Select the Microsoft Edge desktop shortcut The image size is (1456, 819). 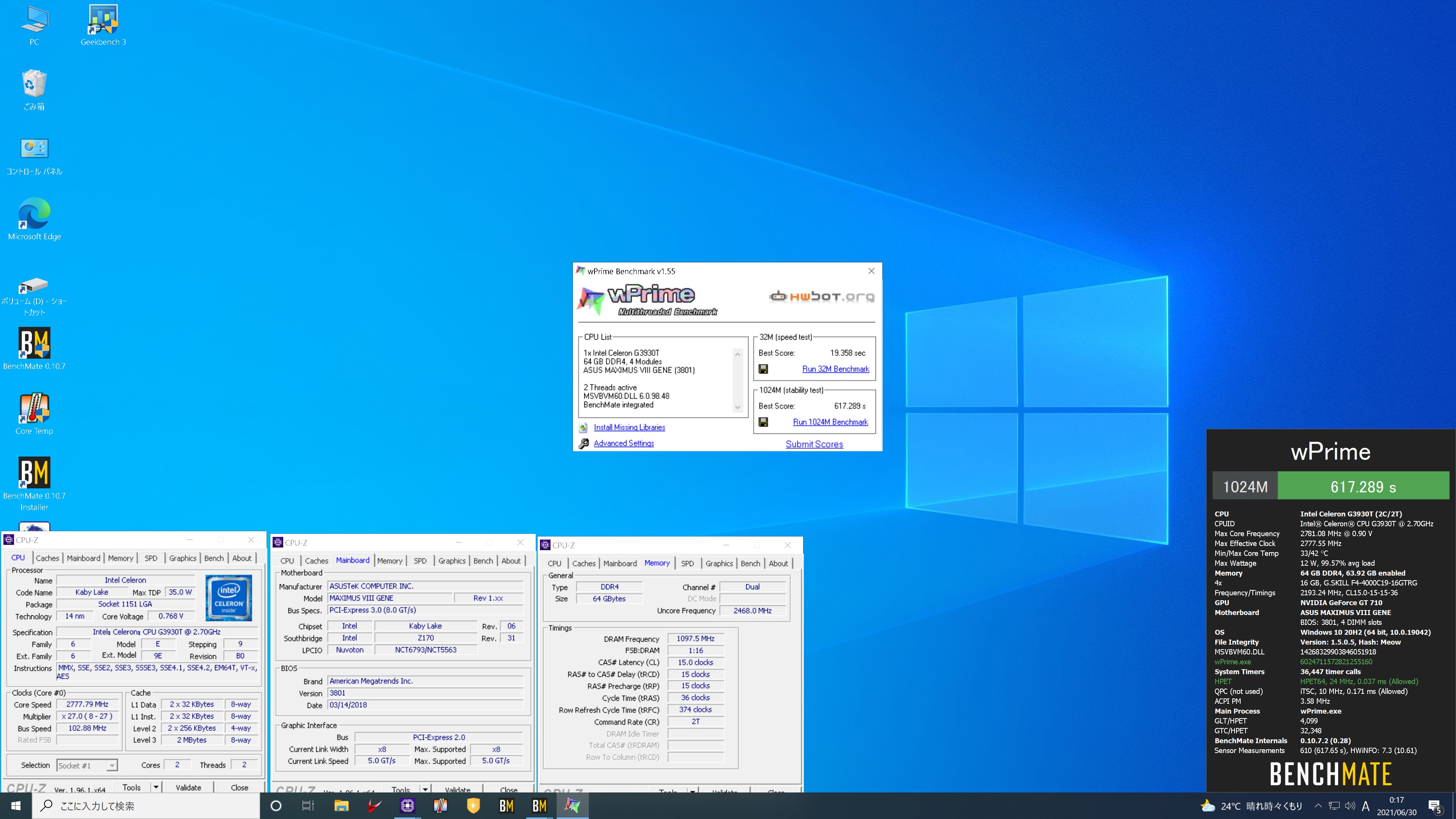(34, 219)
